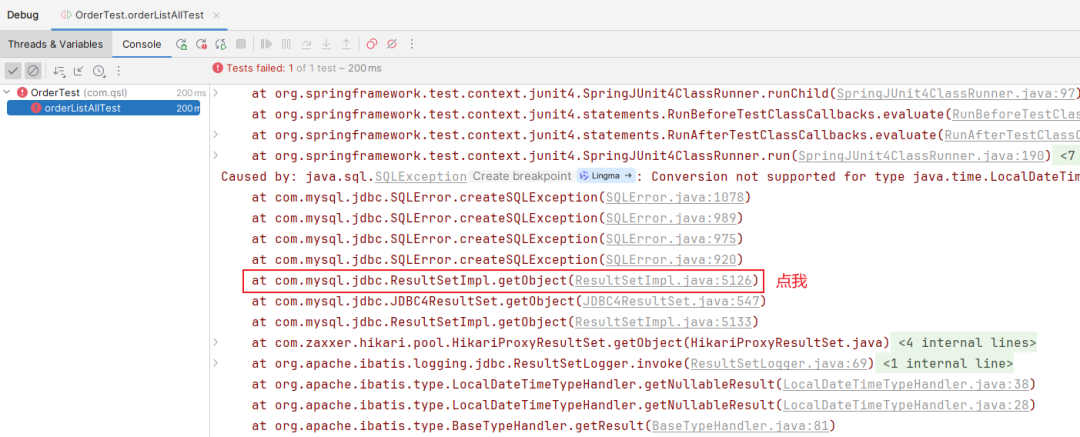Open RunAfterTestClassCallbacks source link
The width and height of the screenshot is (1080, 437).
[x=1012, y=134]
